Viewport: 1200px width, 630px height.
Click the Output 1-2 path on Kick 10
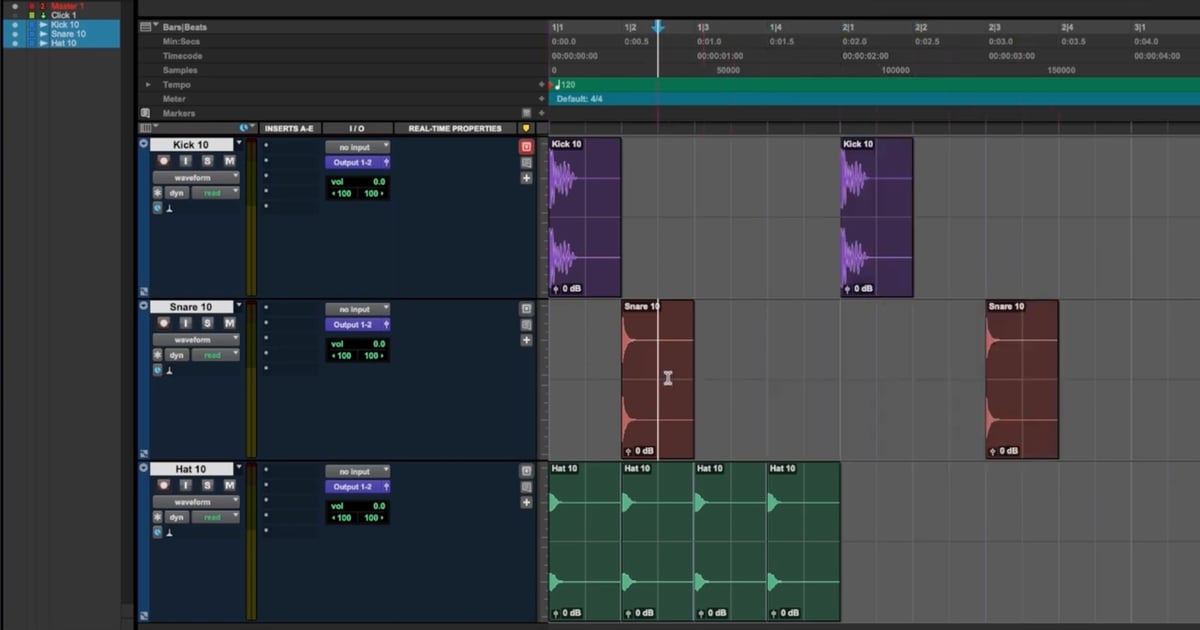[357, 162]
